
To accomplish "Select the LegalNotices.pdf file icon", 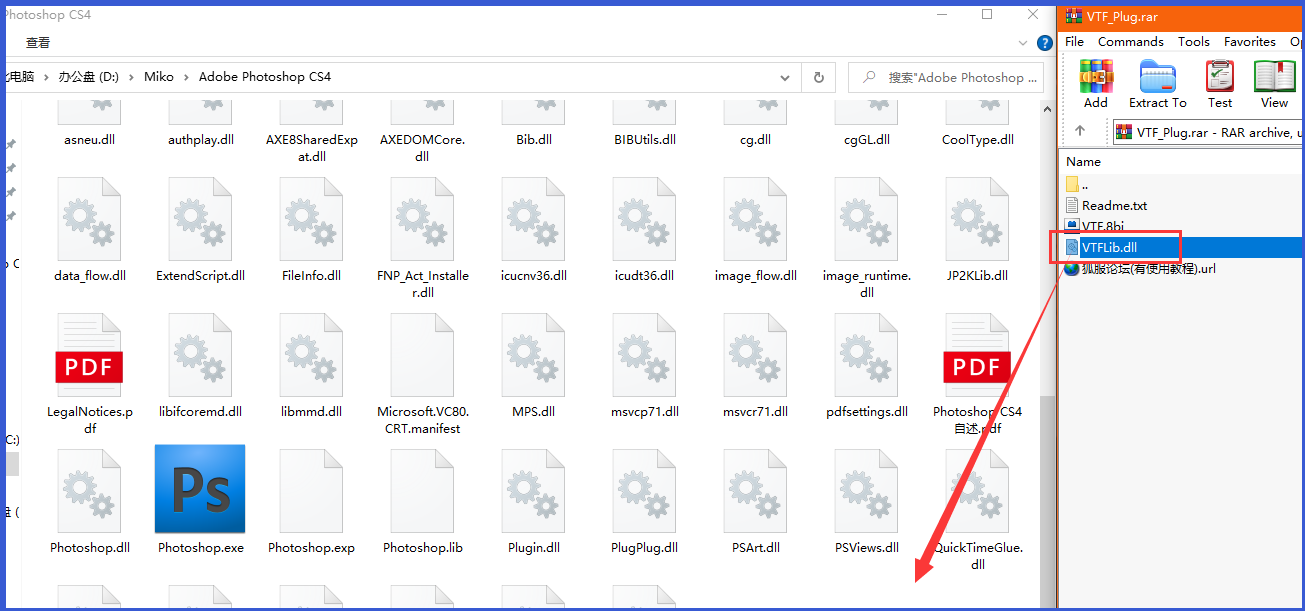I will click(x=89, y=355).
